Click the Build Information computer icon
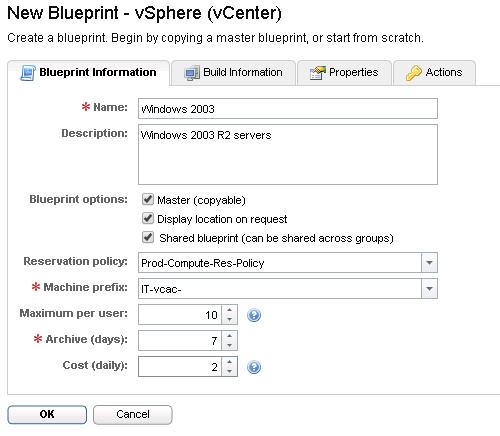This screenshot has width=500, height=436. click(x=192, y=73)
